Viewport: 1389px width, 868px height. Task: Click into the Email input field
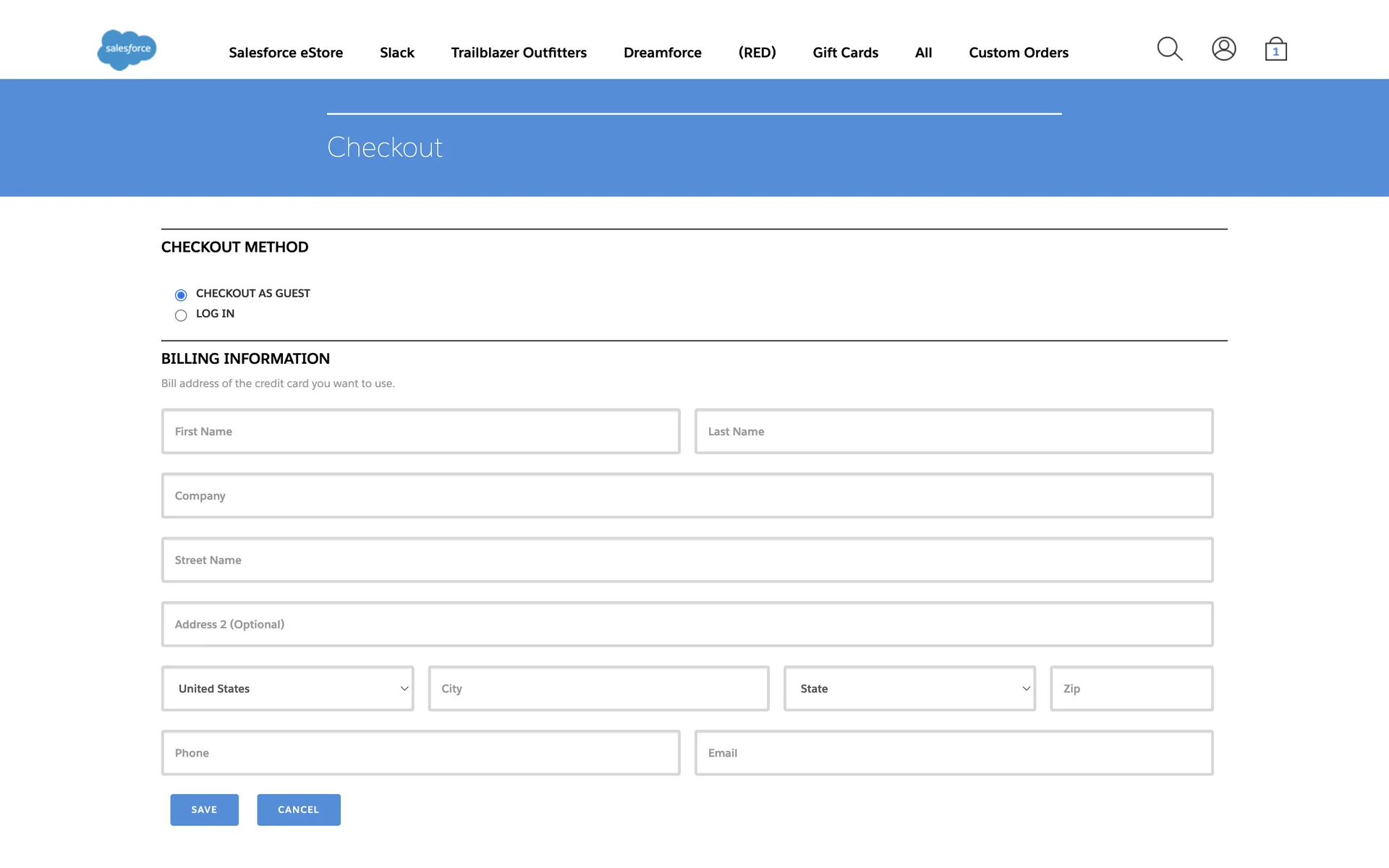point(953,753)
